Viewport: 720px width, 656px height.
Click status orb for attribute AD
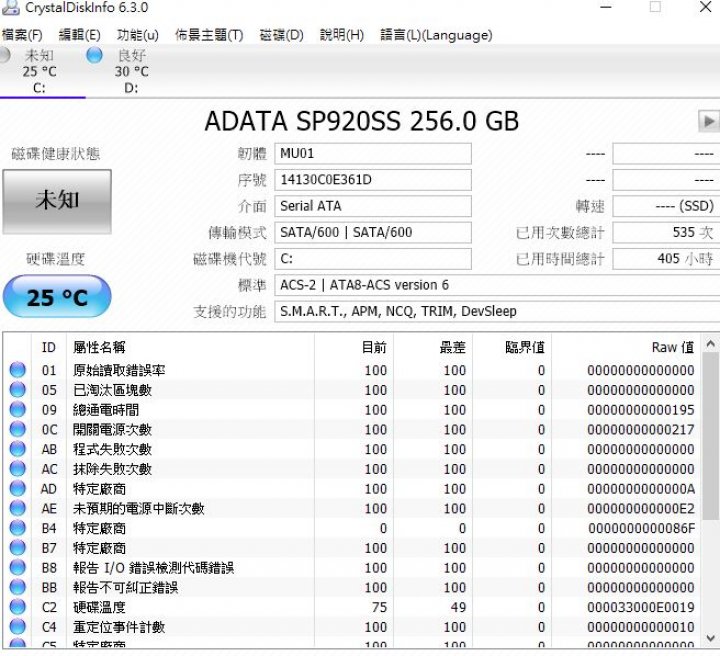click(x=17, y=488)
